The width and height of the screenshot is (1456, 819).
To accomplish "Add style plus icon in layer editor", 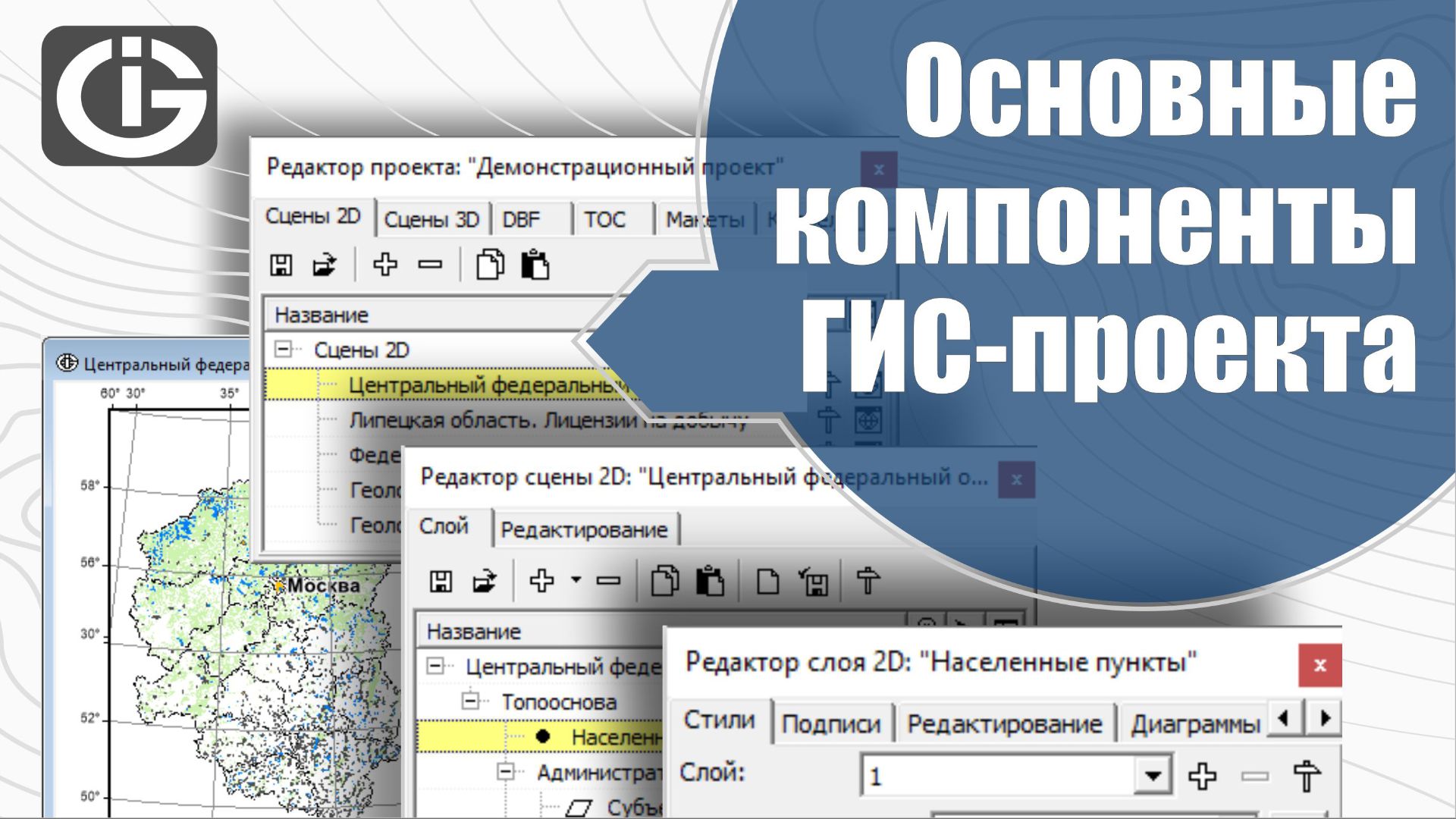I will (1203, 776).
